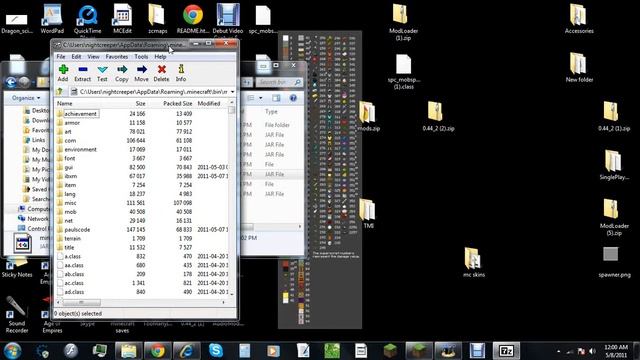Click the Move toolbar icon in 7-Zip
The width and height of the screenshot is (640, 360).
[x=141, y=73]
